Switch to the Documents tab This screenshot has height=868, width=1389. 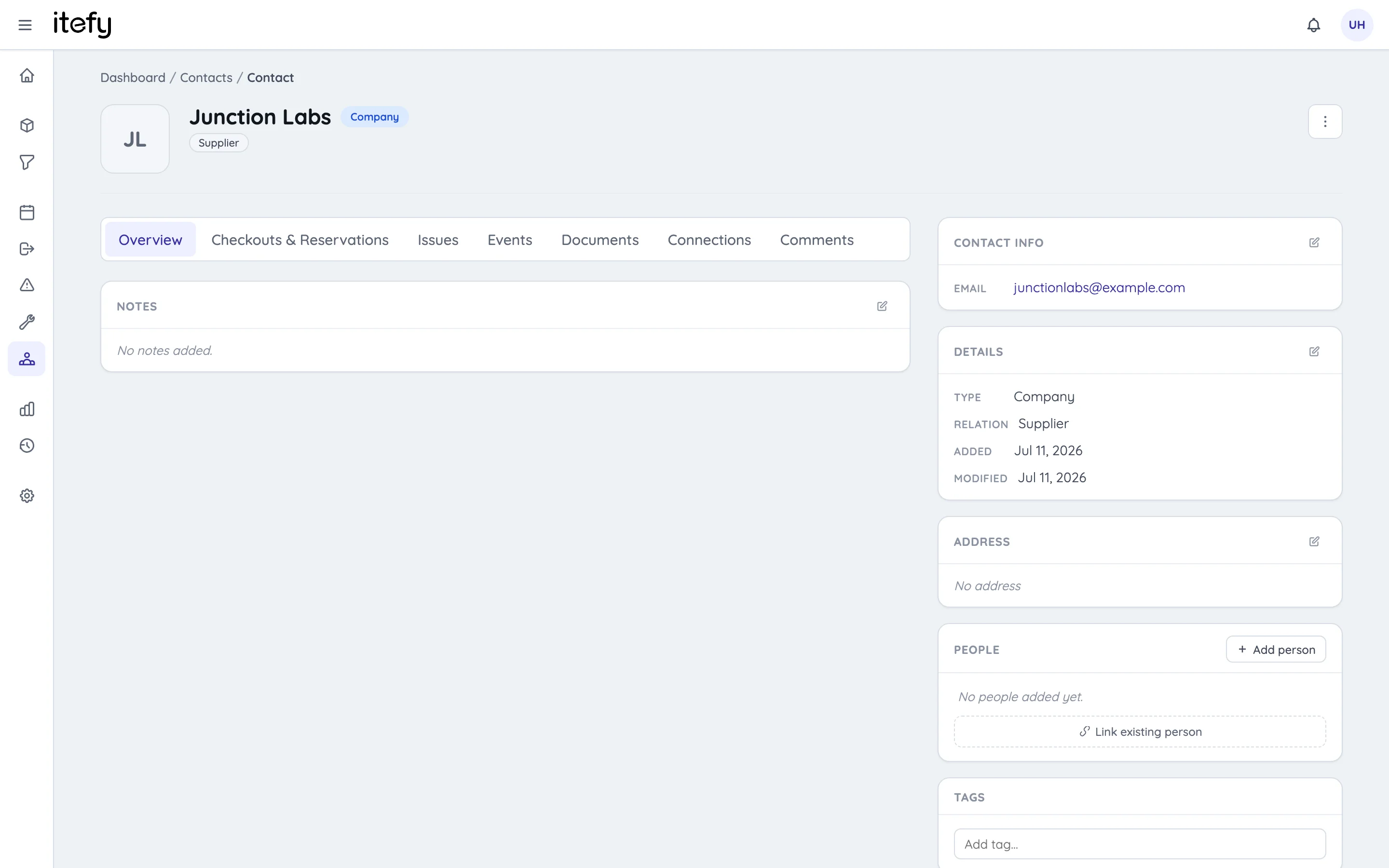coord(600,240)
